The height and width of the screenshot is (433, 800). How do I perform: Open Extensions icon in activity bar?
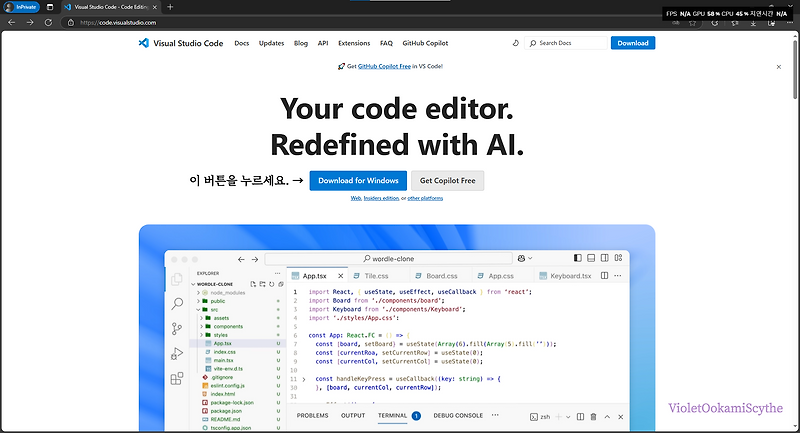click(177, 378)
